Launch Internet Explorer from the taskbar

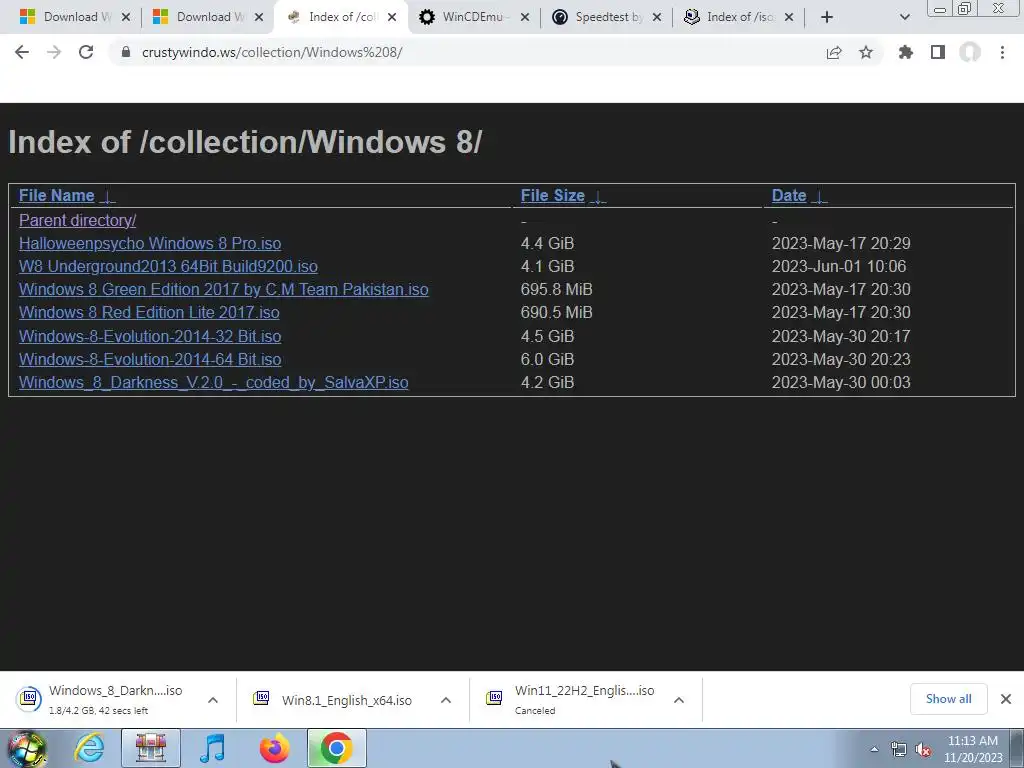click(x=89, y=748)
